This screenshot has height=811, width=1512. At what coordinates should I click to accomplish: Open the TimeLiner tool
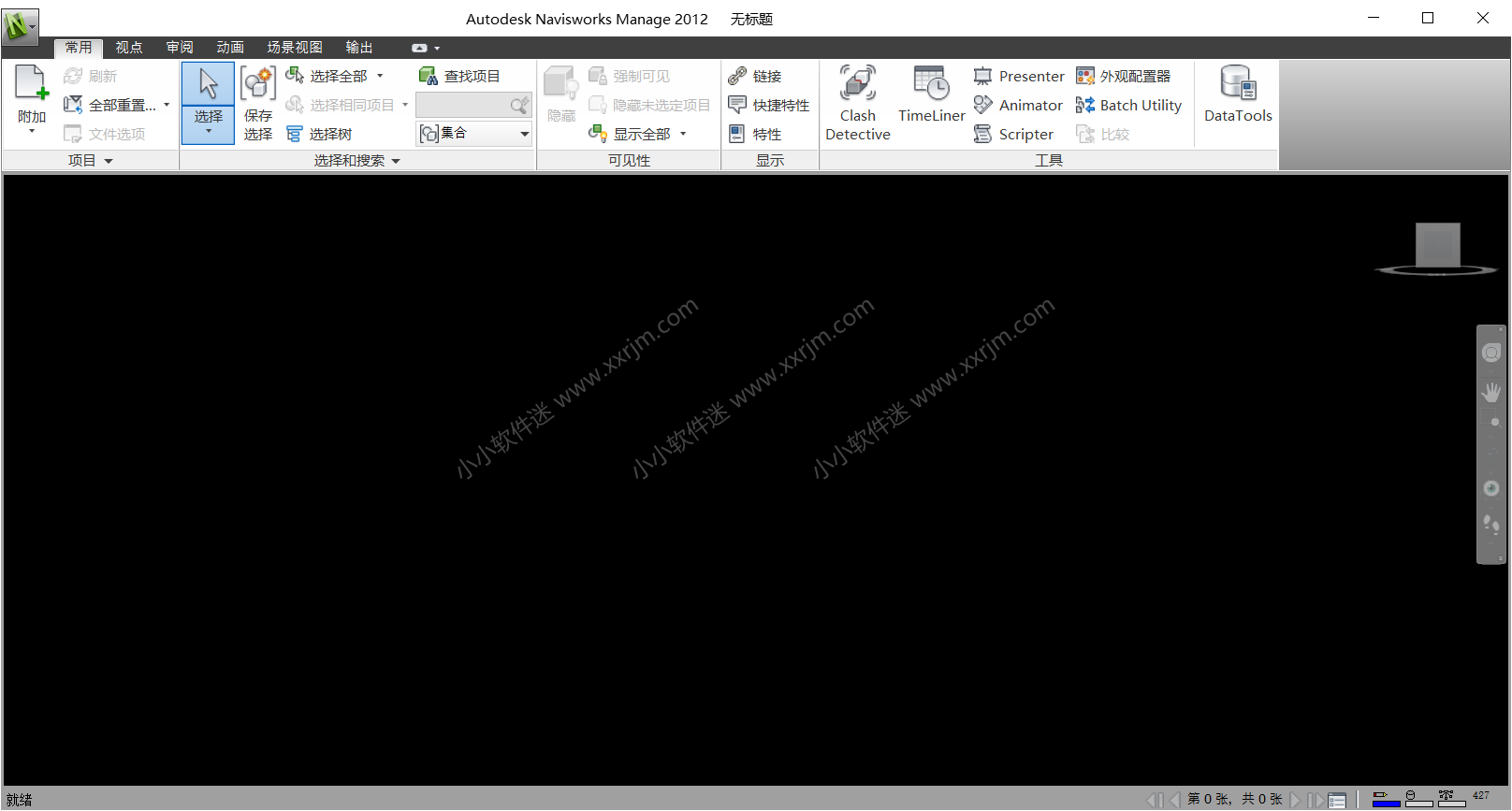[932, 94]
